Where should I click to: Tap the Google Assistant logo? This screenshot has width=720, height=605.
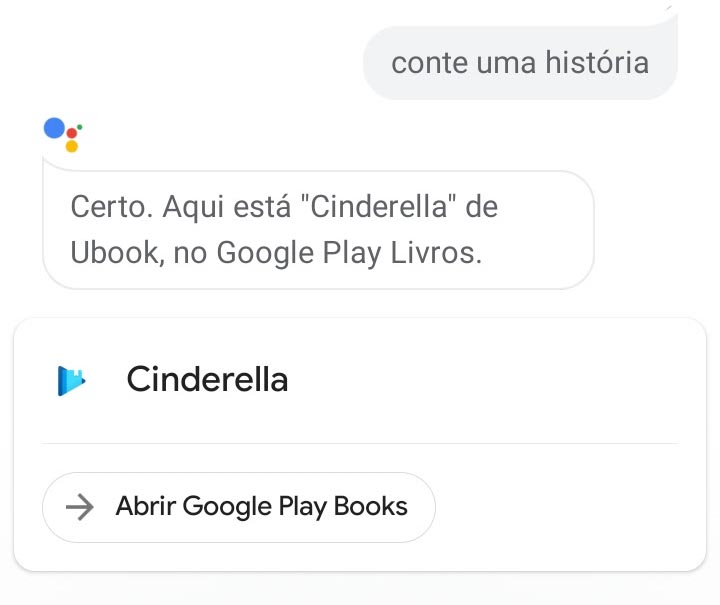[63, 134]
